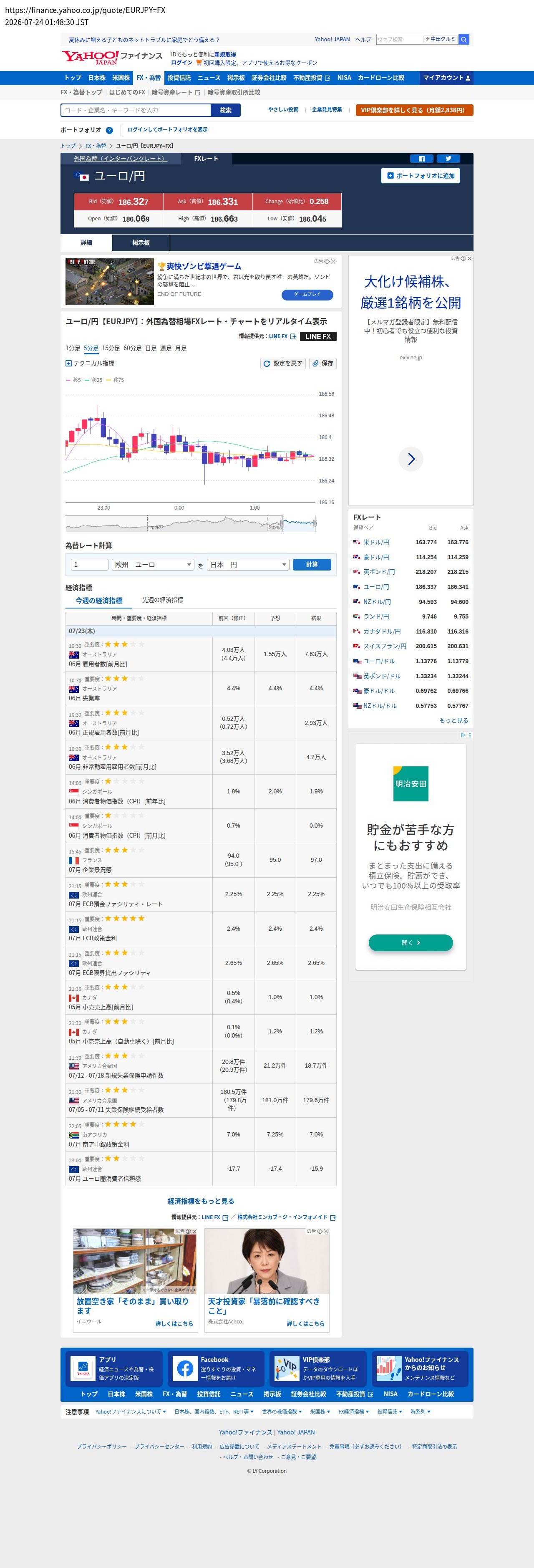The width and height of the screenshot is (534, 1568).
Task: Share the page via Twitter icon
Action: click(448, 159)
